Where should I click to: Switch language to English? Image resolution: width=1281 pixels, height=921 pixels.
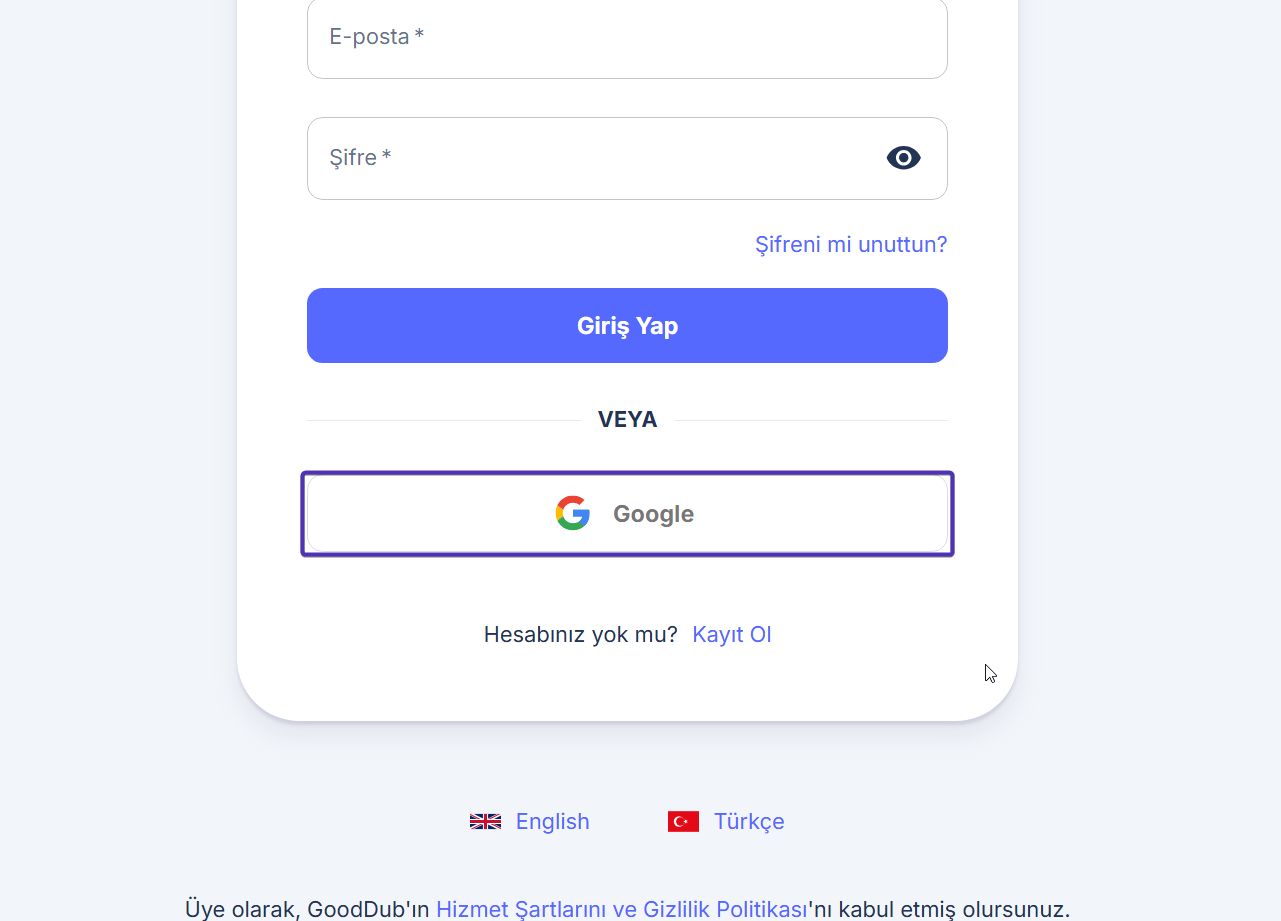pos(552,821)
